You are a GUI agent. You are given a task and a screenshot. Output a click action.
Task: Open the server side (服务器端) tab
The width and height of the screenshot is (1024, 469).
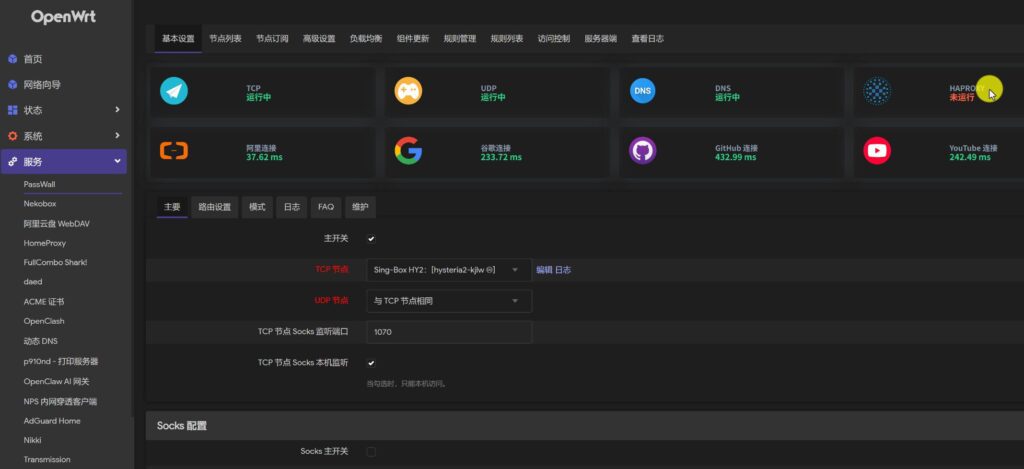(x=601, y=39)
